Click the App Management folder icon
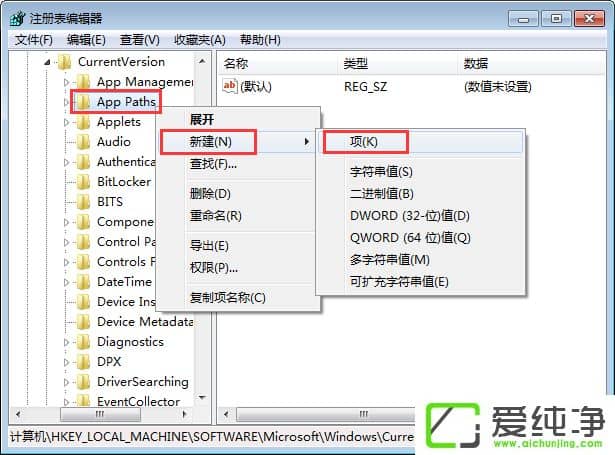 tap(83, 82)
